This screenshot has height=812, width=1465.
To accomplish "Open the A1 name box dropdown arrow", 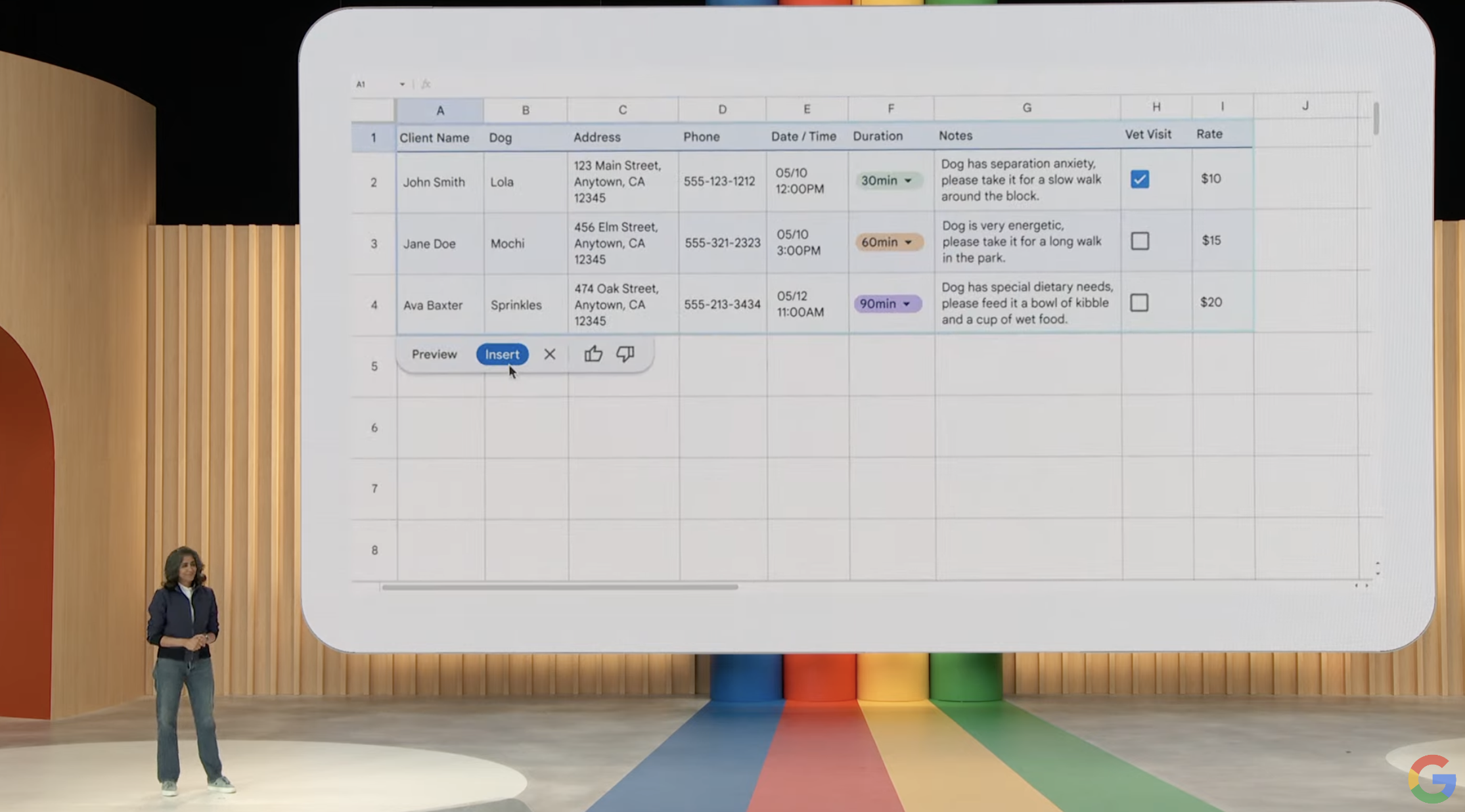I will pos(402,84).
